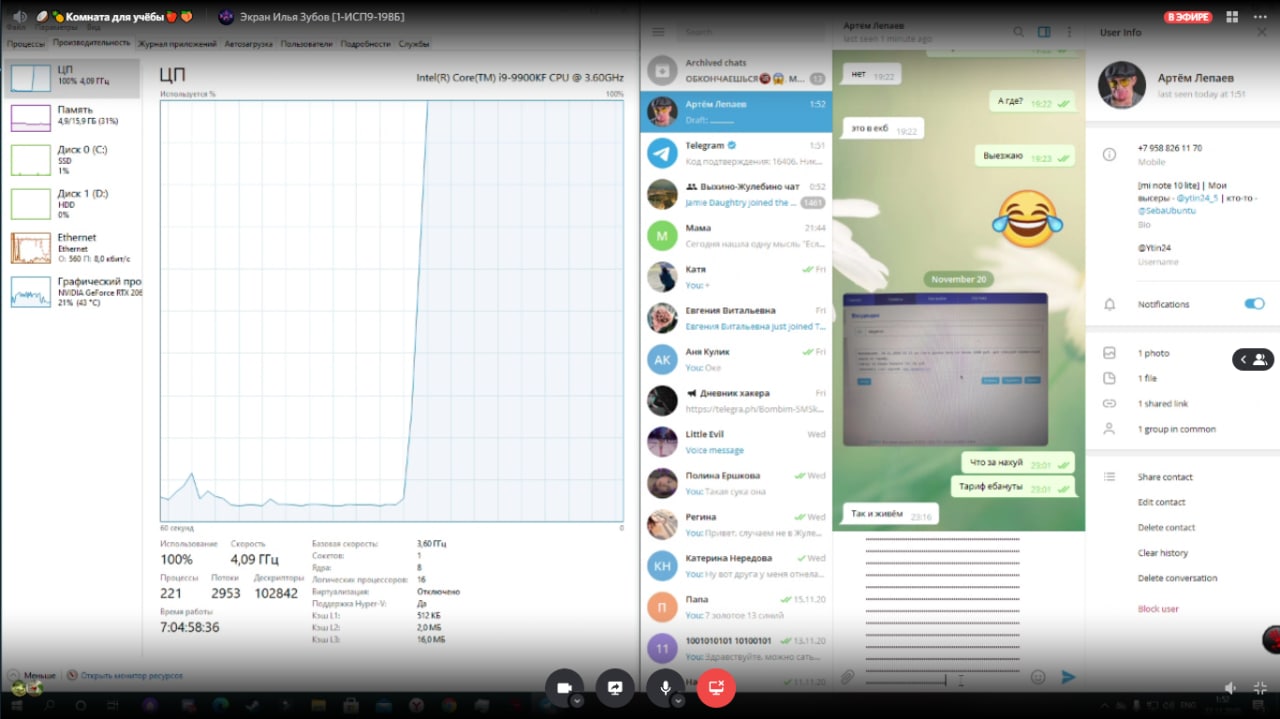The height and width of the screenshot is (719, 1280).
Task: Click the voice channel speaker icon
Action: coord(19,17)
